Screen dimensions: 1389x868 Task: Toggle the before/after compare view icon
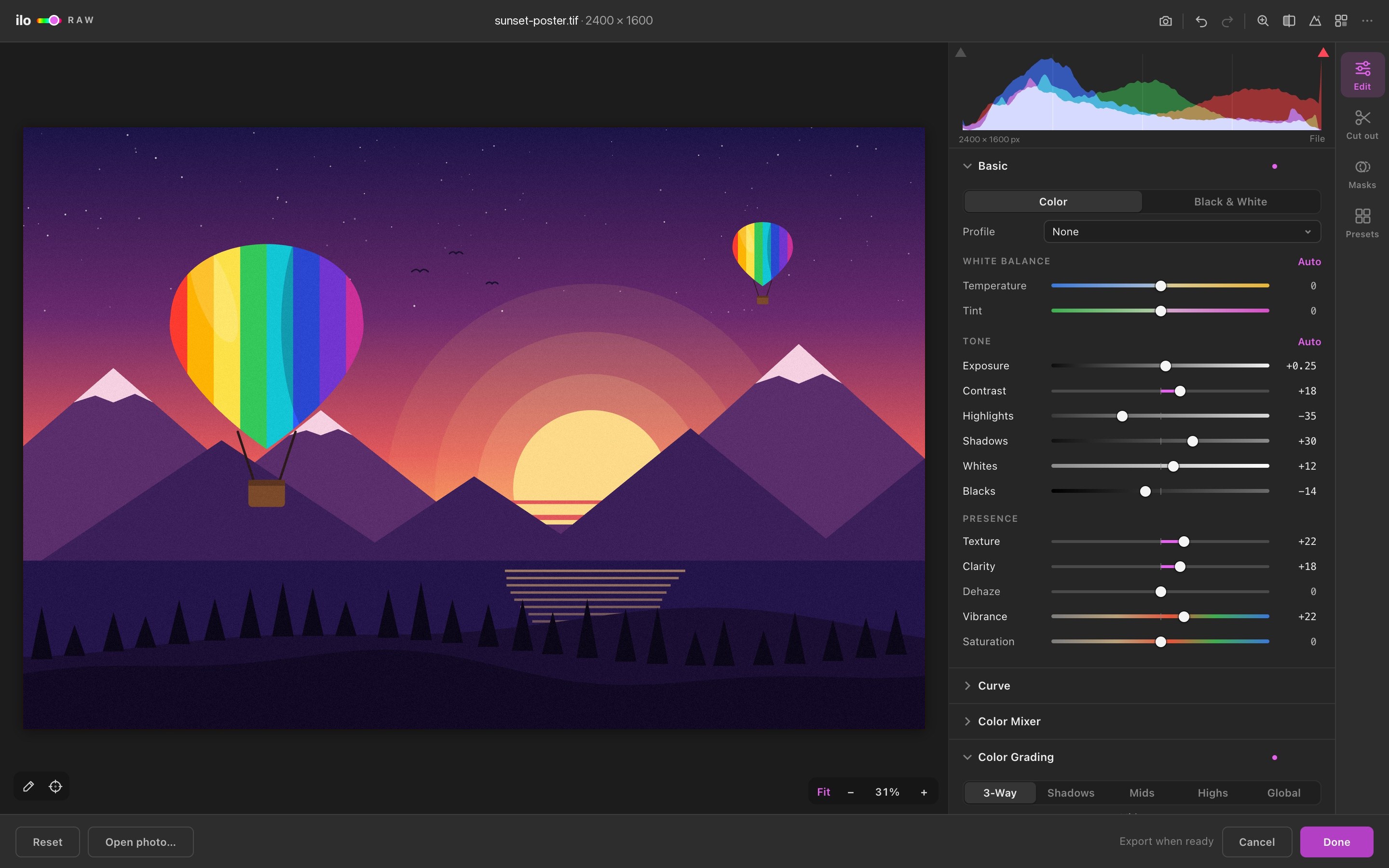tap(1289, 21)
